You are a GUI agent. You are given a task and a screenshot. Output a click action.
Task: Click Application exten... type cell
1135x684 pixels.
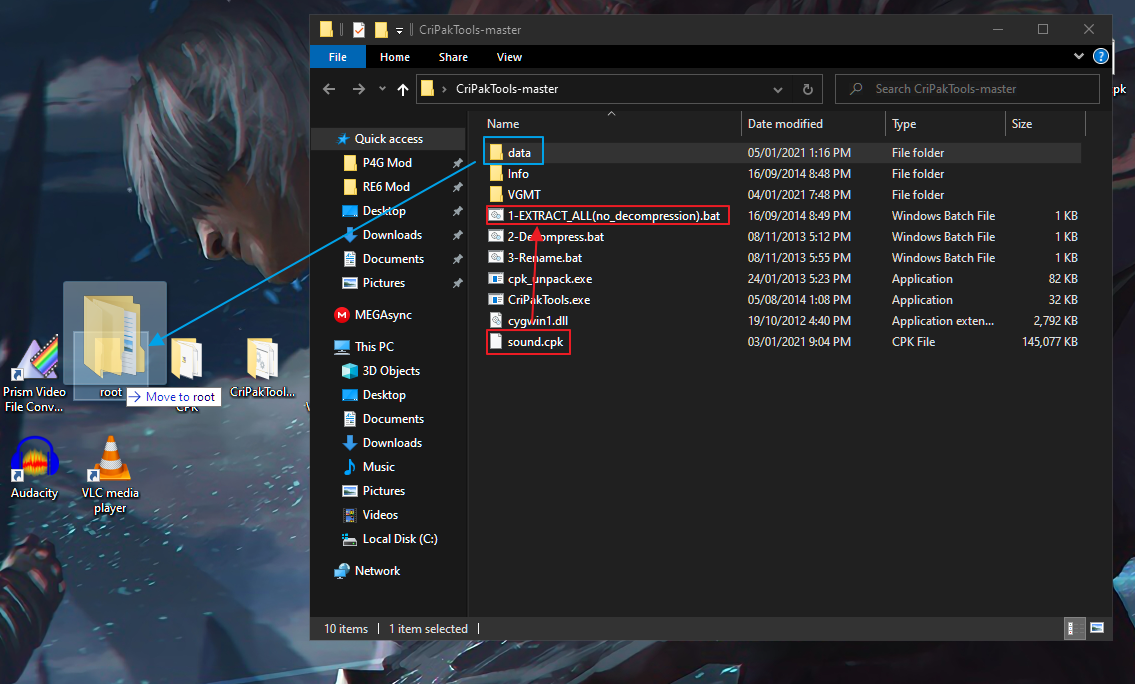click(942, 321)
